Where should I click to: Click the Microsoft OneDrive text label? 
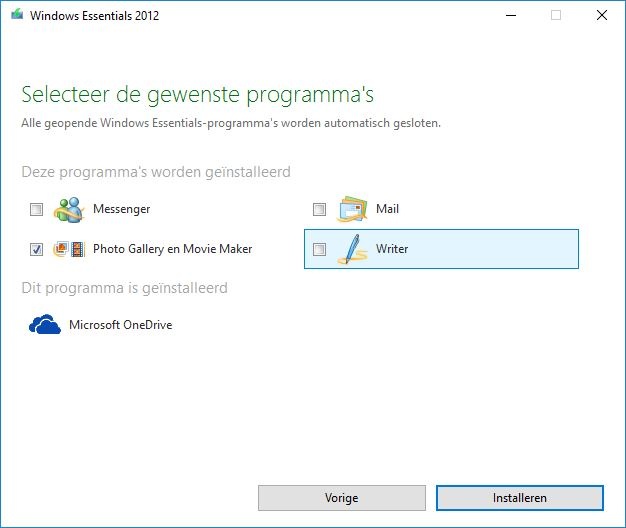120,325
